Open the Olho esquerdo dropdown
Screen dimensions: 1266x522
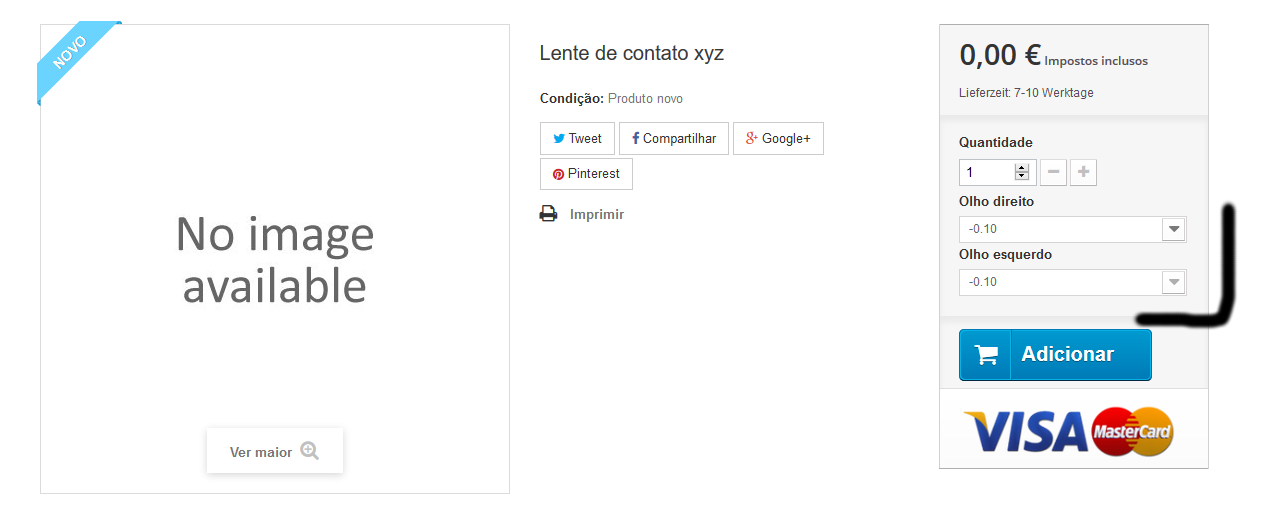[x=1072, y=282]
